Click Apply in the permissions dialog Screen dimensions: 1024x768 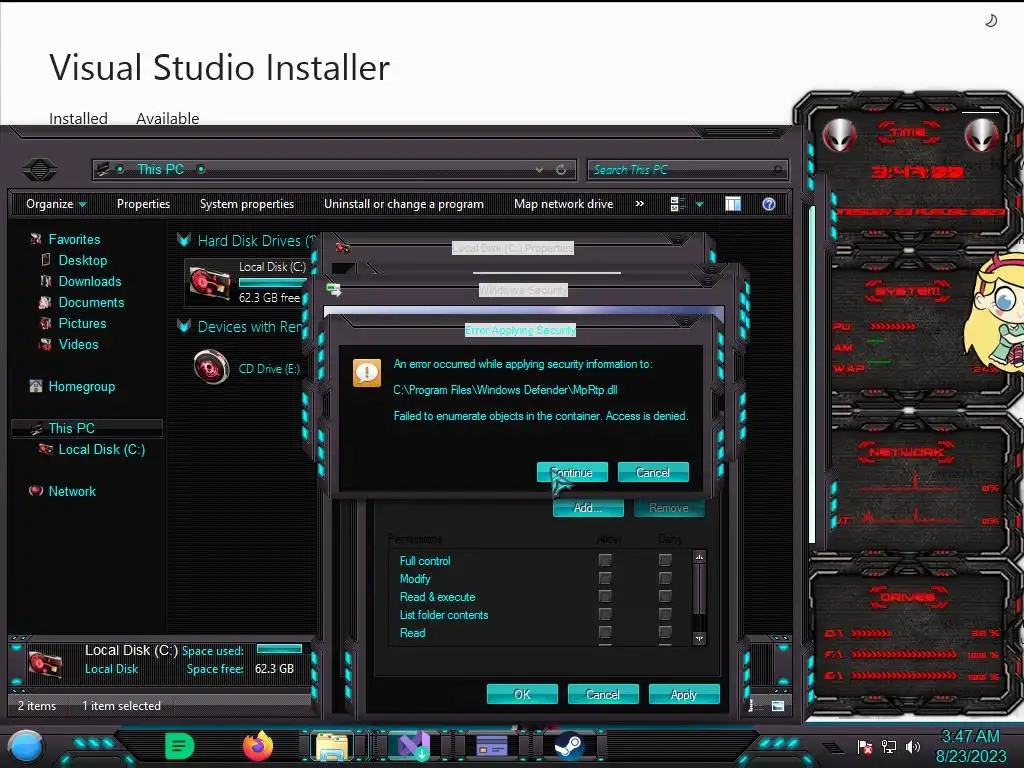(x=684, y=694)
